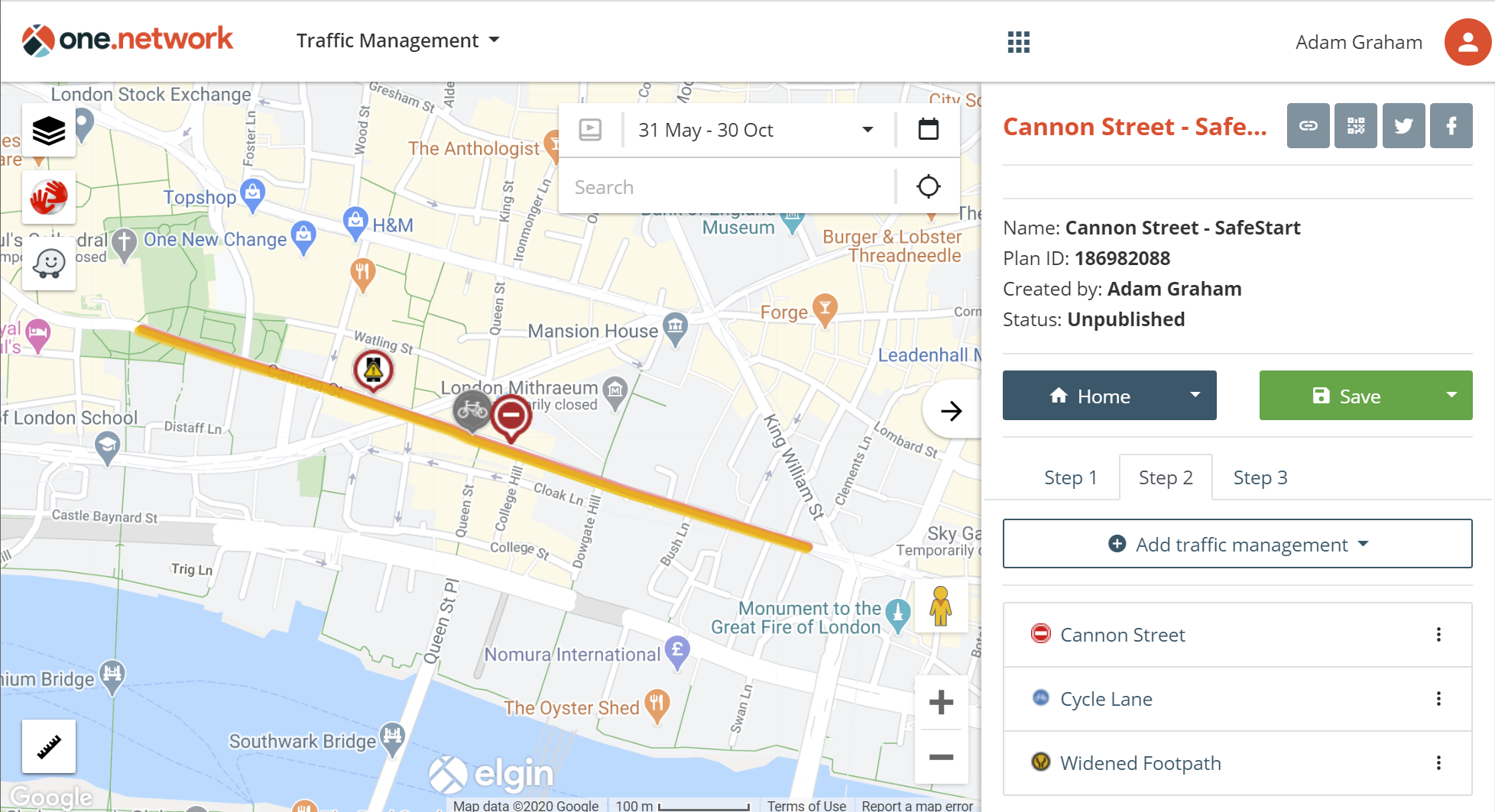Viewport: 1495px width, 812px height.
Task: Open the apps grid launcher
Action: pos(1019,42)
